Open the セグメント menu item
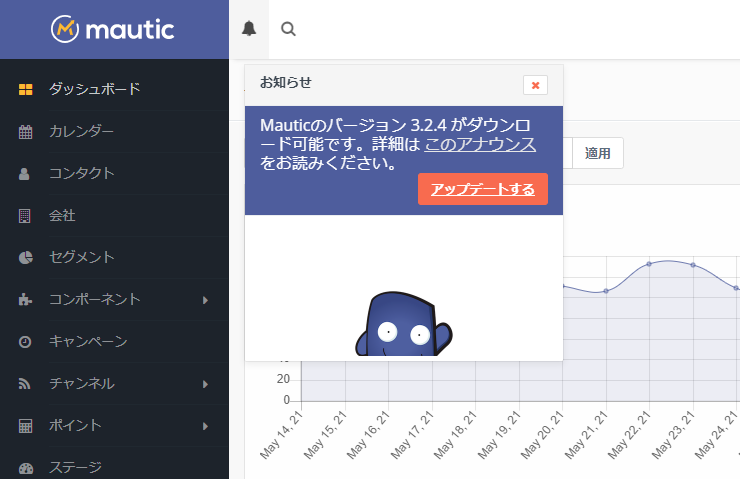 (x=81, y=257)
